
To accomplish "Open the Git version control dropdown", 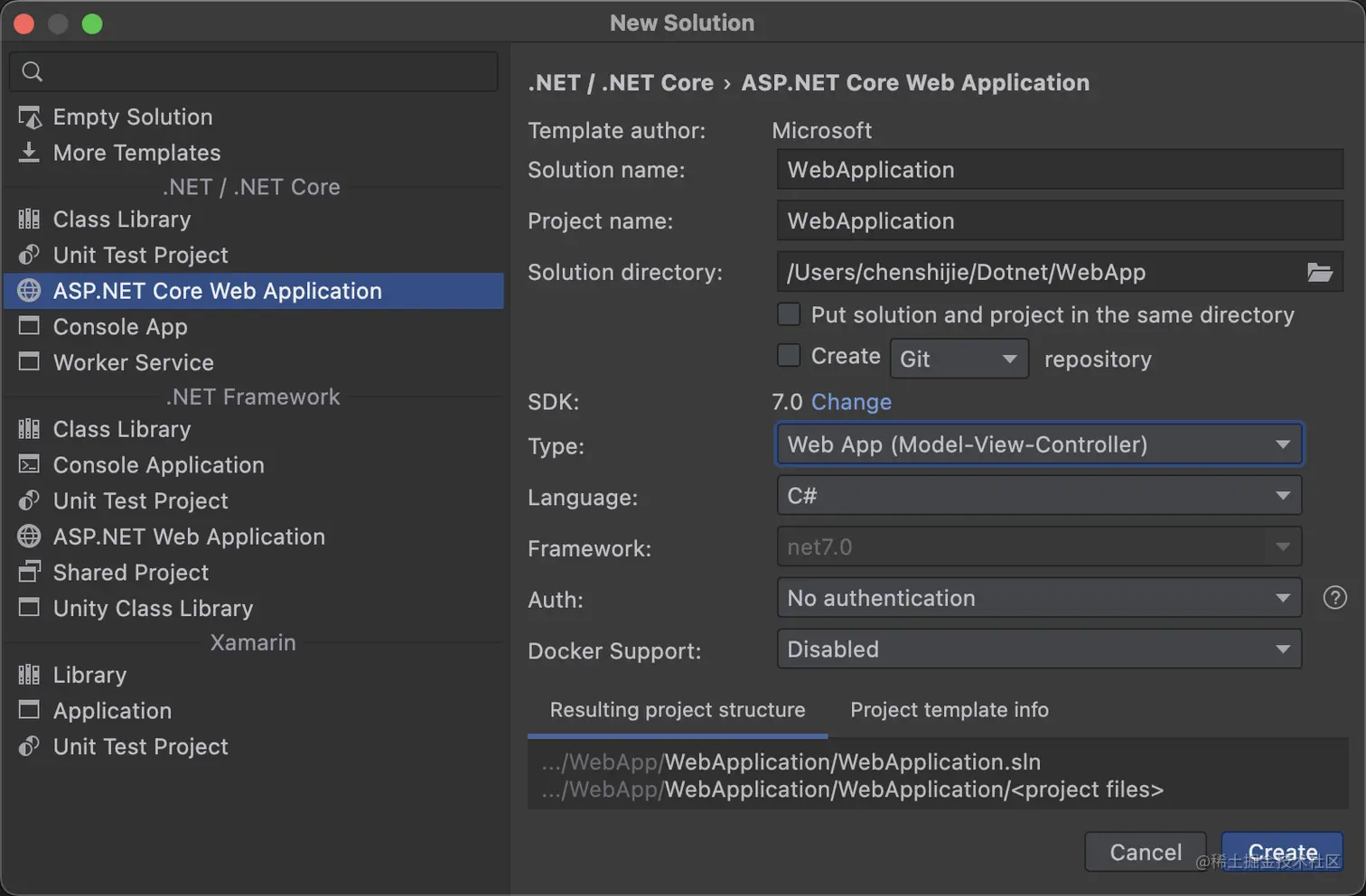I will pyautogui.click(x=959, y=359).
